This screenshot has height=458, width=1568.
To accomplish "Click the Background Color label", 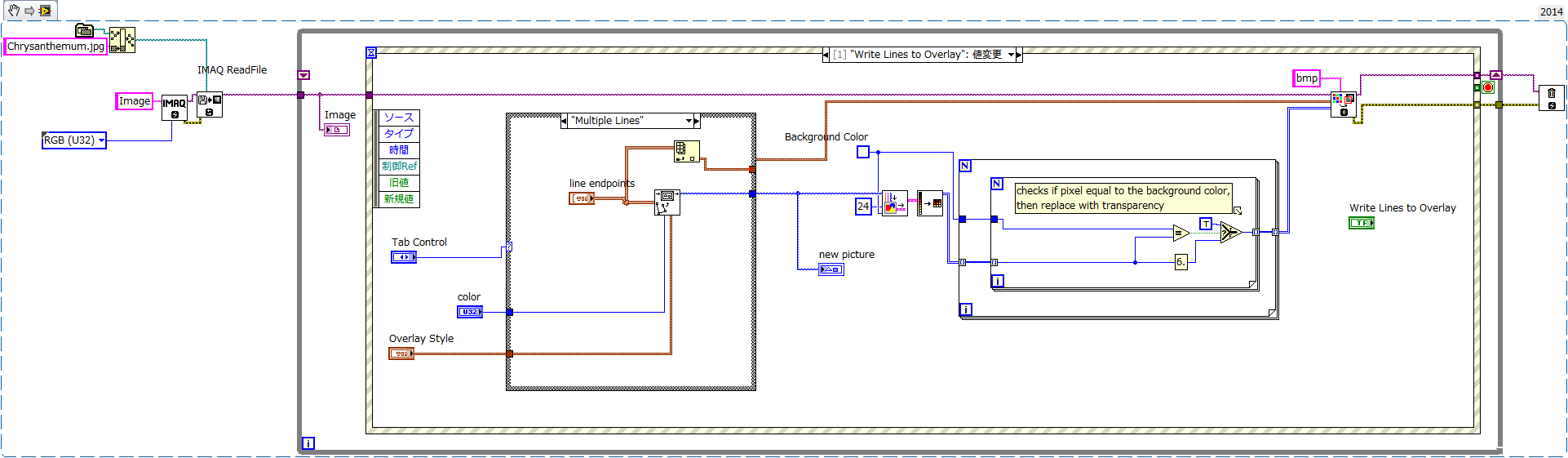I will pos(826,137).
